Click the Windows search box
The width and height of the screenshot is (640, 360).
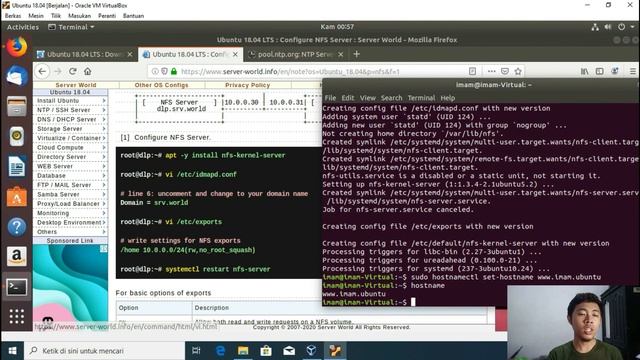pyautogui.click(x=104, y=351)
